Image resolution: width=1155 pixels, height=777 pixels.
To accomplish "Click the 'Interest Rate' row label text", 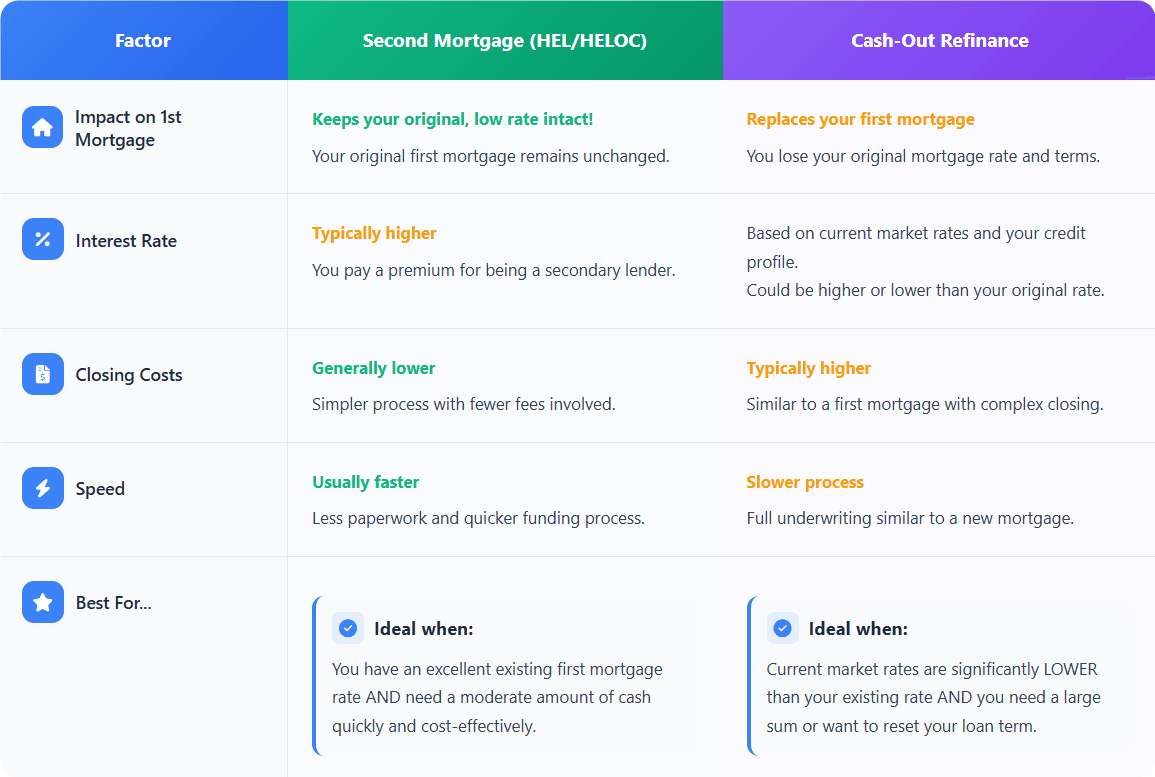I will (x=126, y=241).
